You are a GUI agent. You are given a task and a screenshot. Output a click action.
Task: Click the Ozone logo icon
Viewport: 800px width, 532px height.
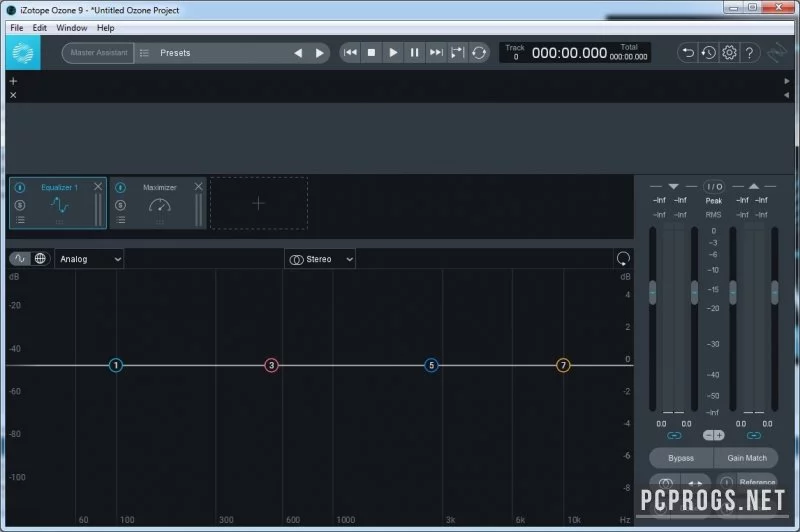click(23, 53)
